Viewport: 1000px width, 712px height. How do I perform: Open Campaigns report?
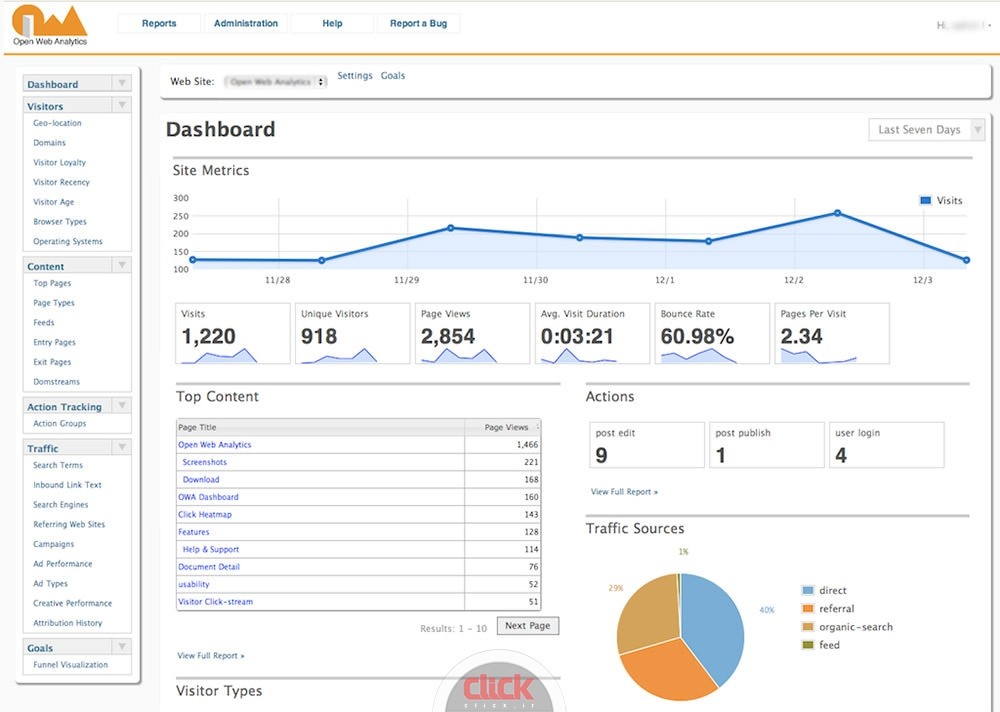54,545
